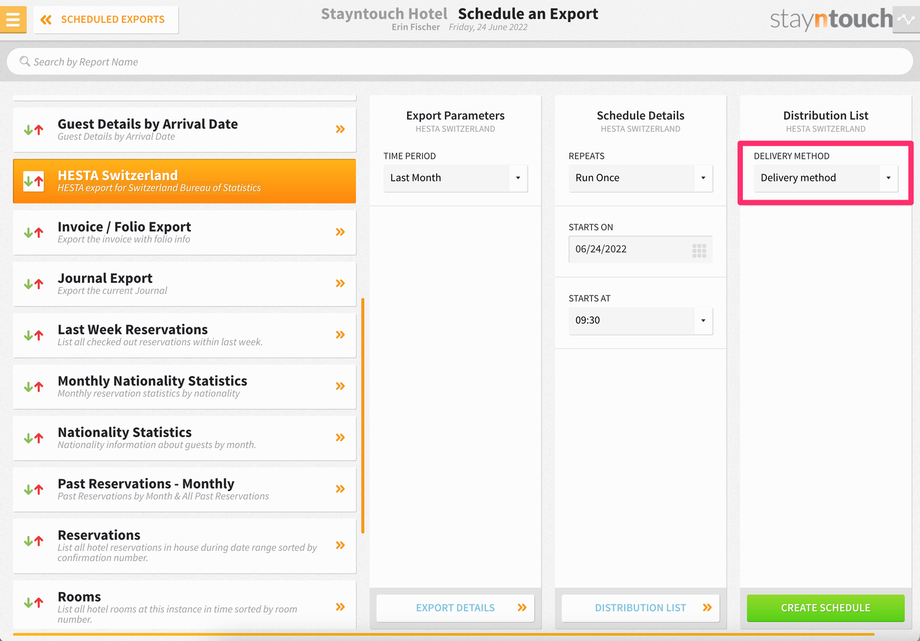Select the HESTA Switzerland report
The height and width of the screenshot is (641, 920).
pos(184,181)
